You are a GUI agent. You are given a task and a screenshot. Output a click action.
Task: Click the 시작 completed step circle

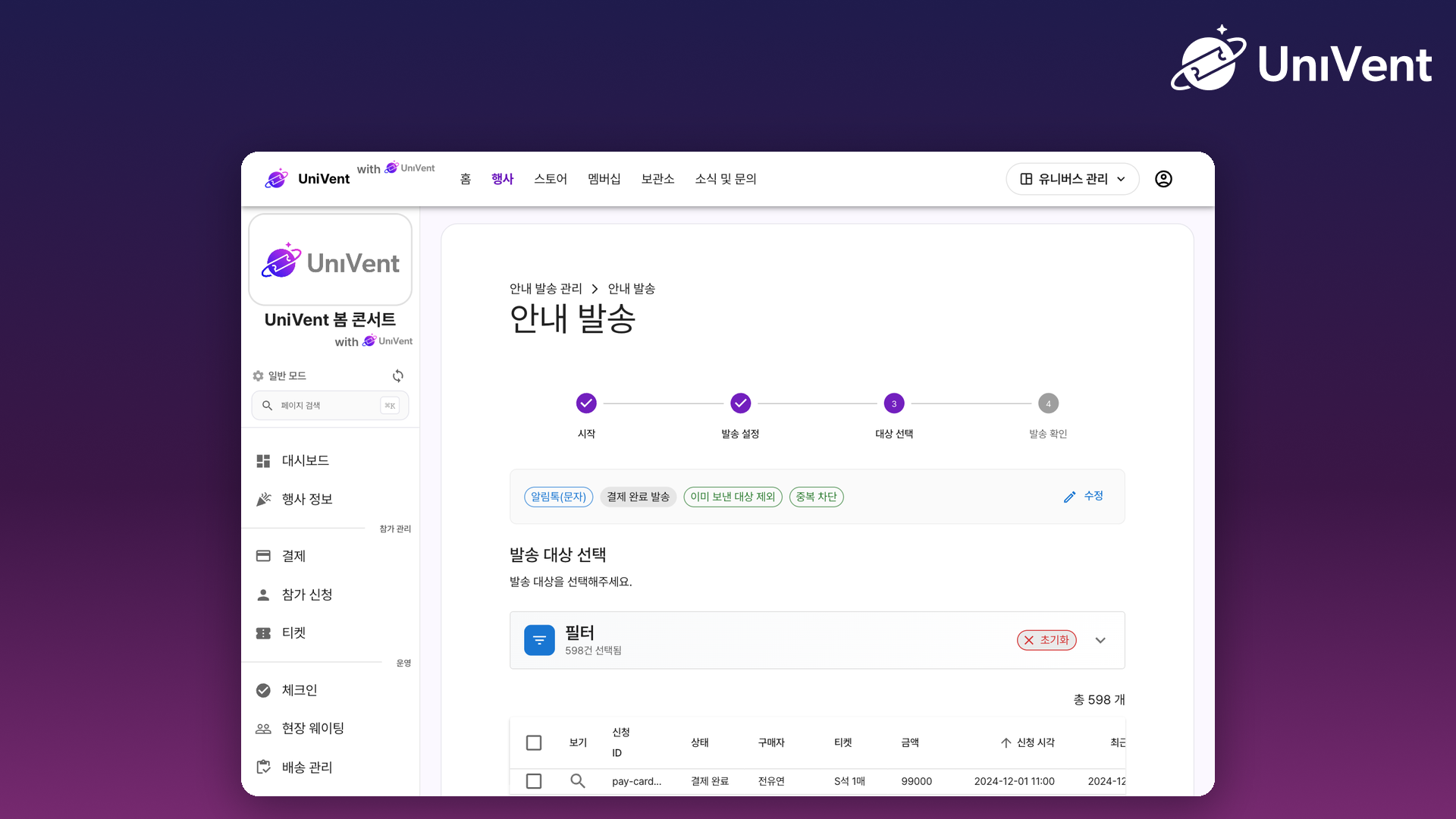[x=586, y=403]
